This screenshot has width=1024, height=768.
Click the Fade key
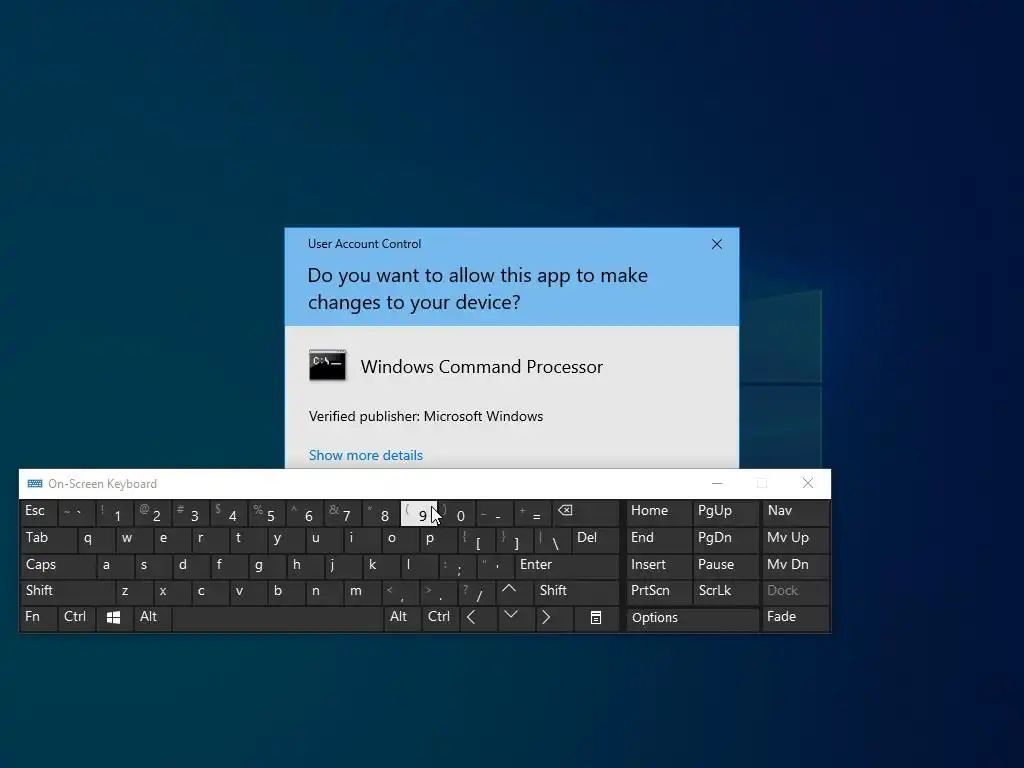pos(795,618)
